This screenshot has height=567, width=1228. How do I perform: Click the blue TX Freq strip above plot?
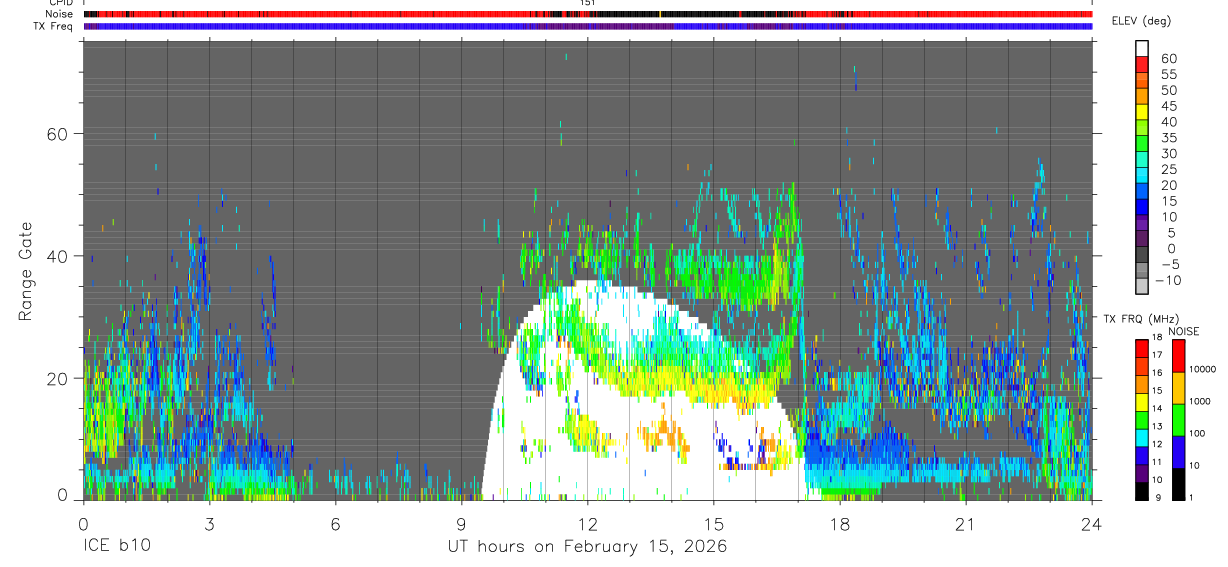tap(587, 26)
